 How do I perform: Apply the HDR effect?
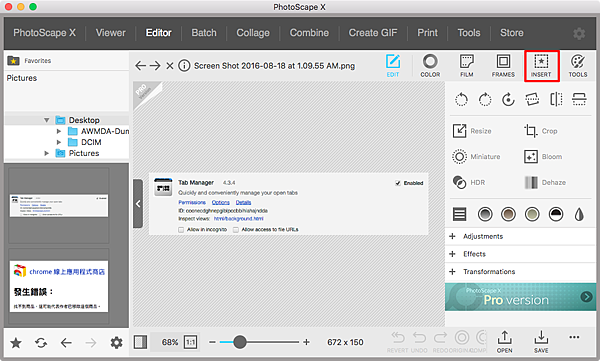click(x=469, y=182)
